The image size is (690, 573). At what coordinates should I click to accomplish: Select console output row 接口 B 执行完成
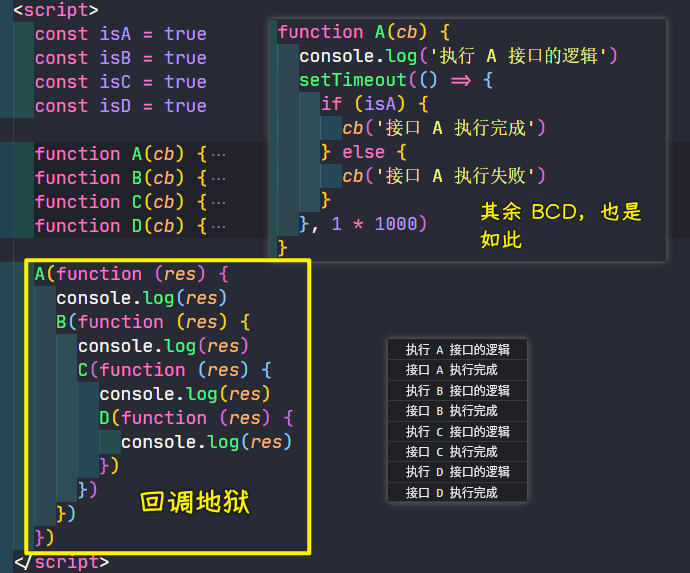point(458,411)
